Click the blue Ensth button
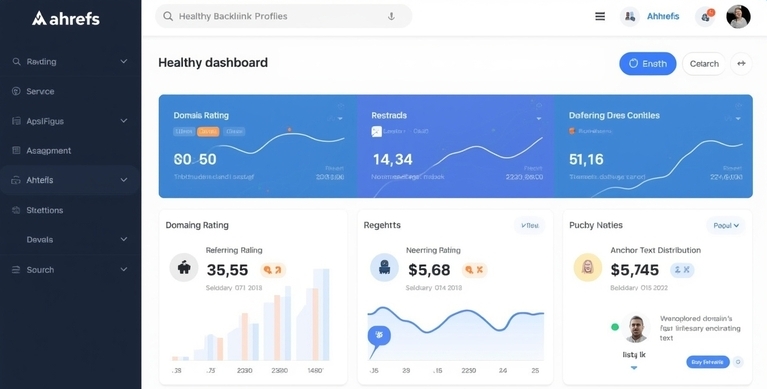The width and height of the screenshot is (767, 389). tap(648, 64)
